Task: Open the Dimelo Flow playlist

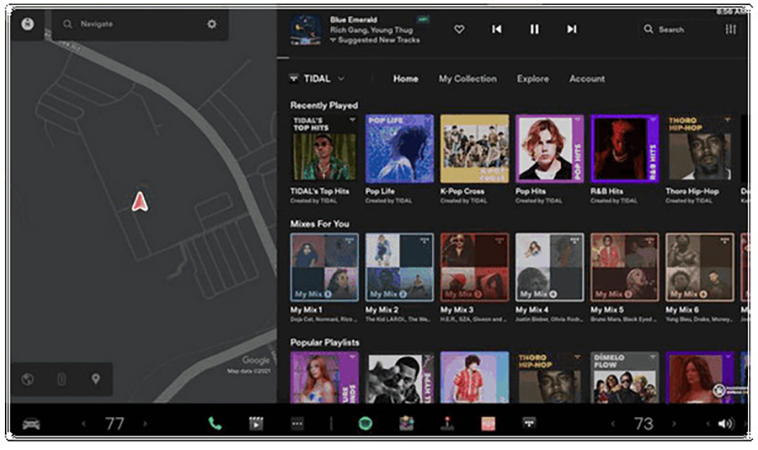Action: pyautogui.click(x=625, y=377)
